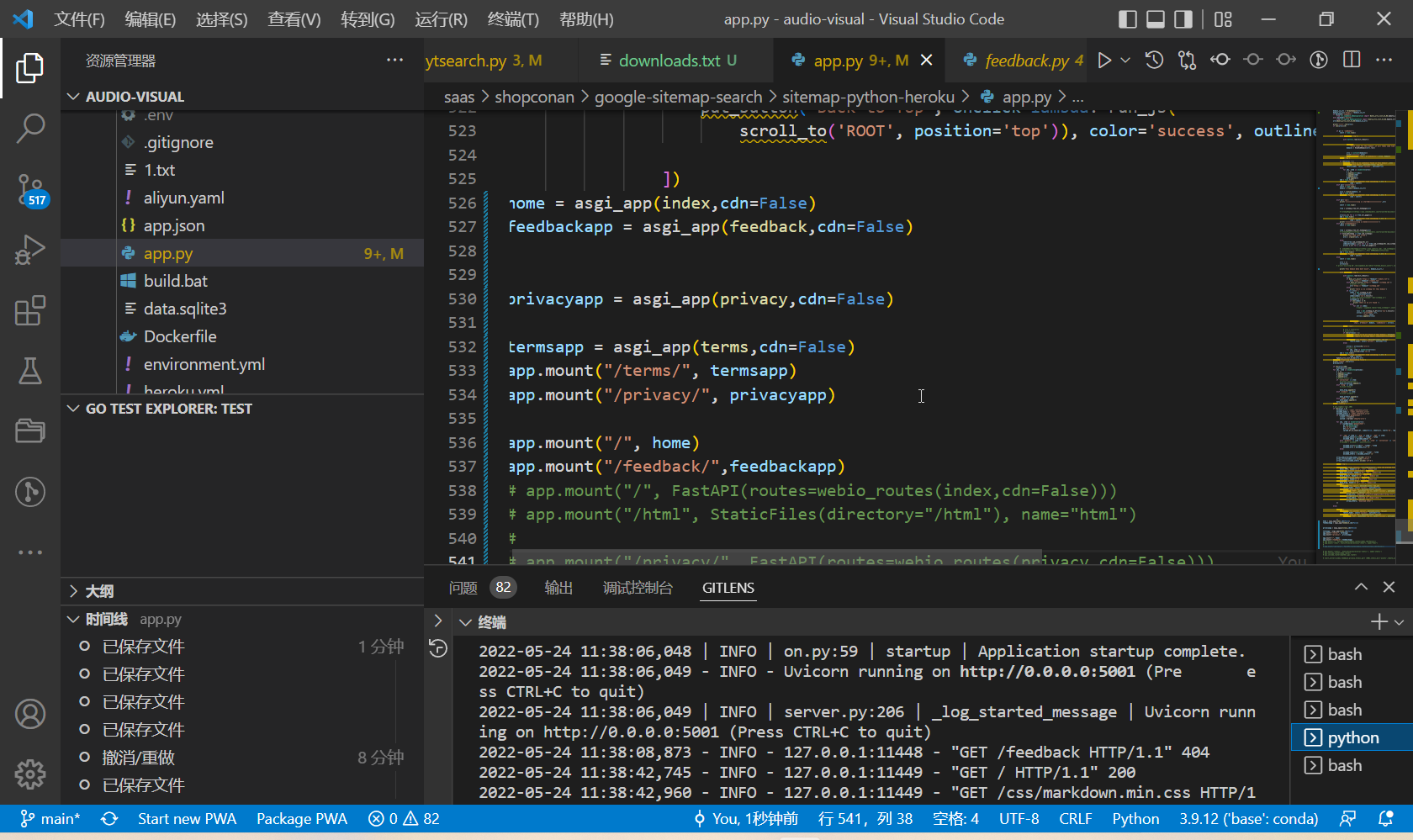Toggle secondary side bar layout

pyautogui.click(x=1183, y=19)
